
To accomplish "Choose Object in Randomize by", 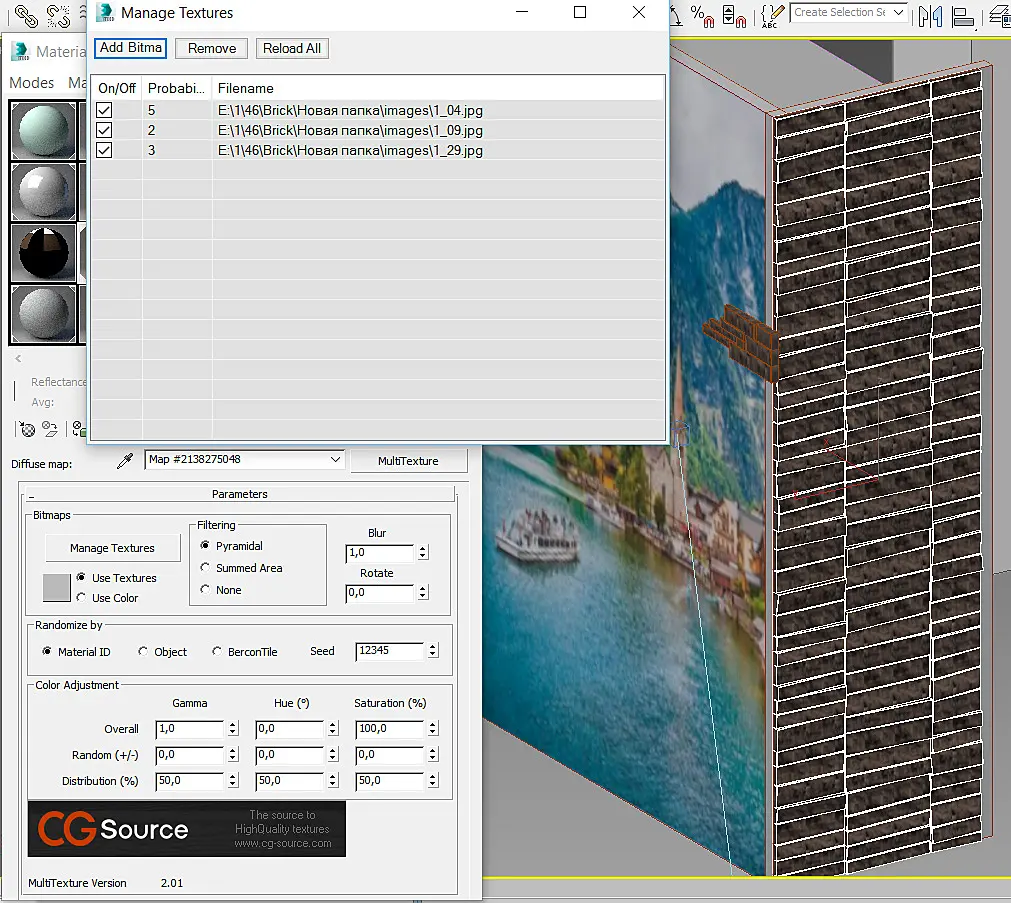I will (x=142, y=651).
